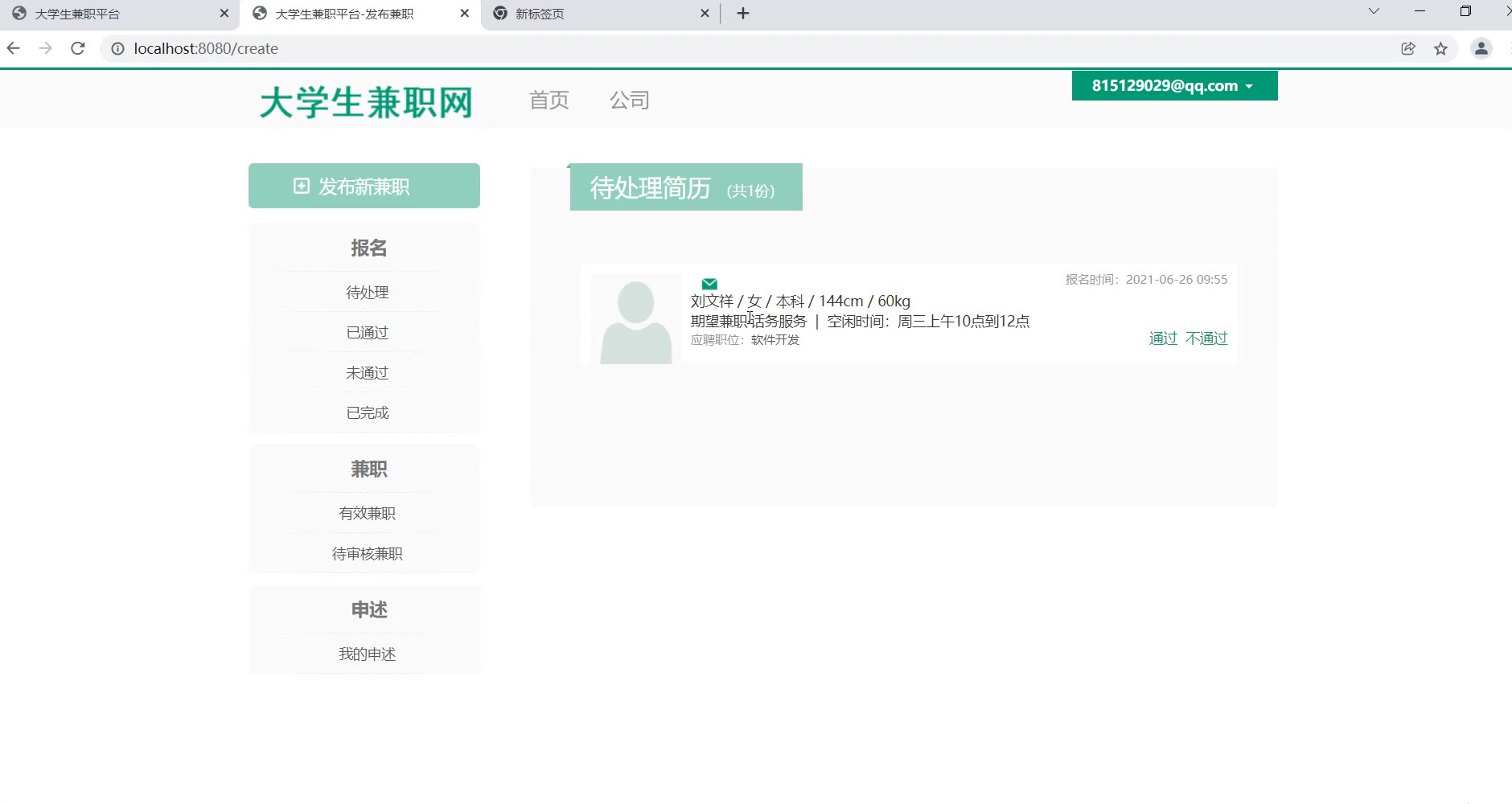Open the tab search chevron dropdown
The width and height of the screenshot is (1512, 804).
1374,11
